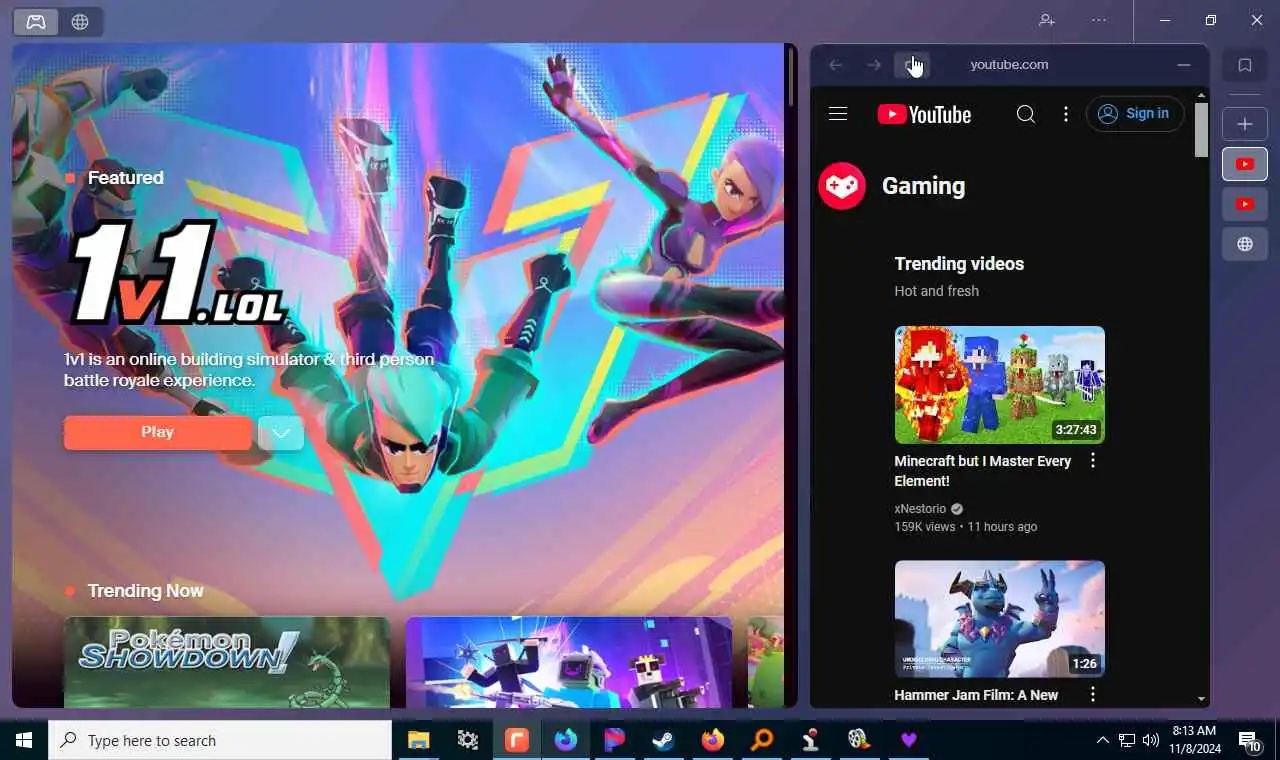Collapse the youtube.com side panel with dash button

click(x=1184, y=65)
